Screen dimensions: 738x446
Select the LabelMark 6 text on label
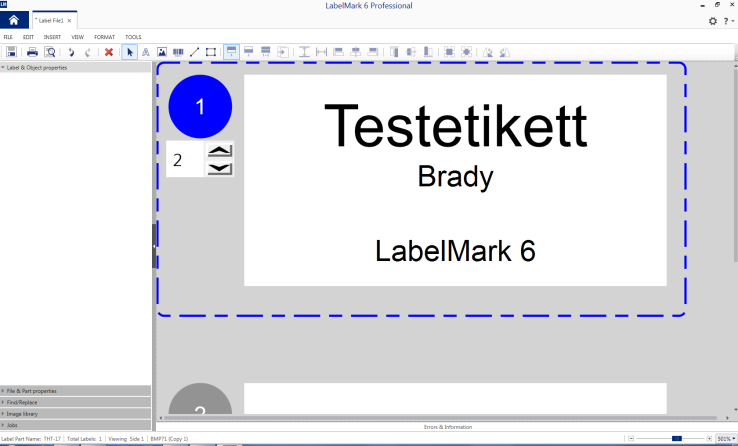(455, 251)
